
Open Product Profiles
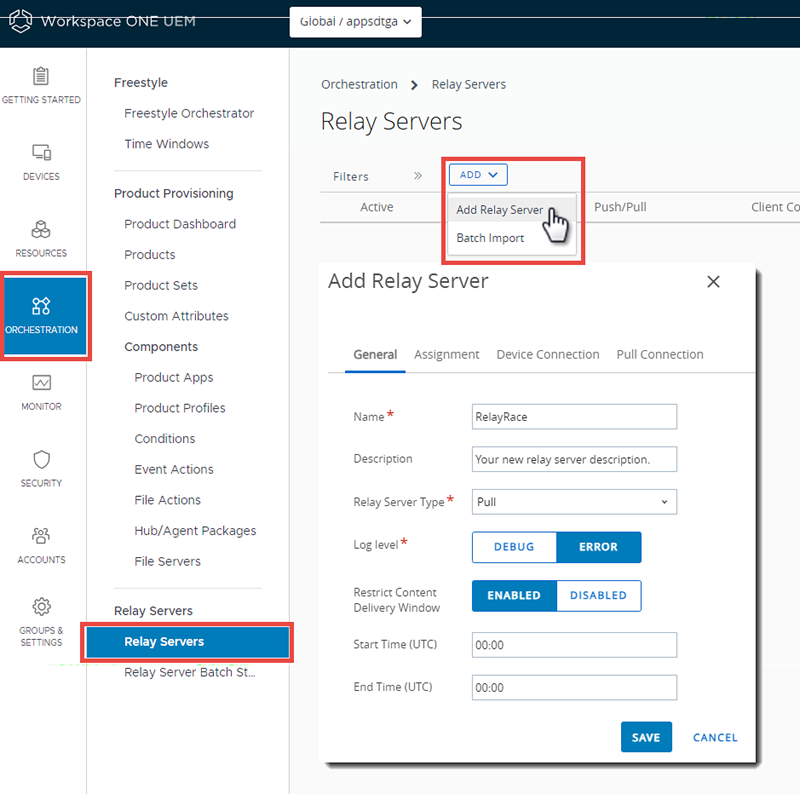point(180,408)
